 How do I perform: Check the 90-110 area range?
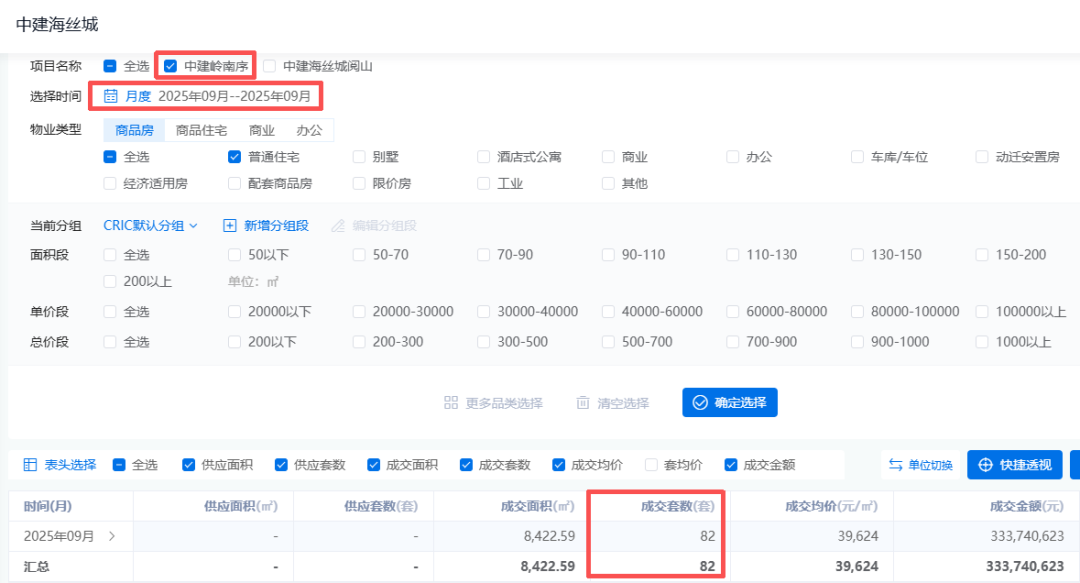pyautogui.click(x=608, y=255)
